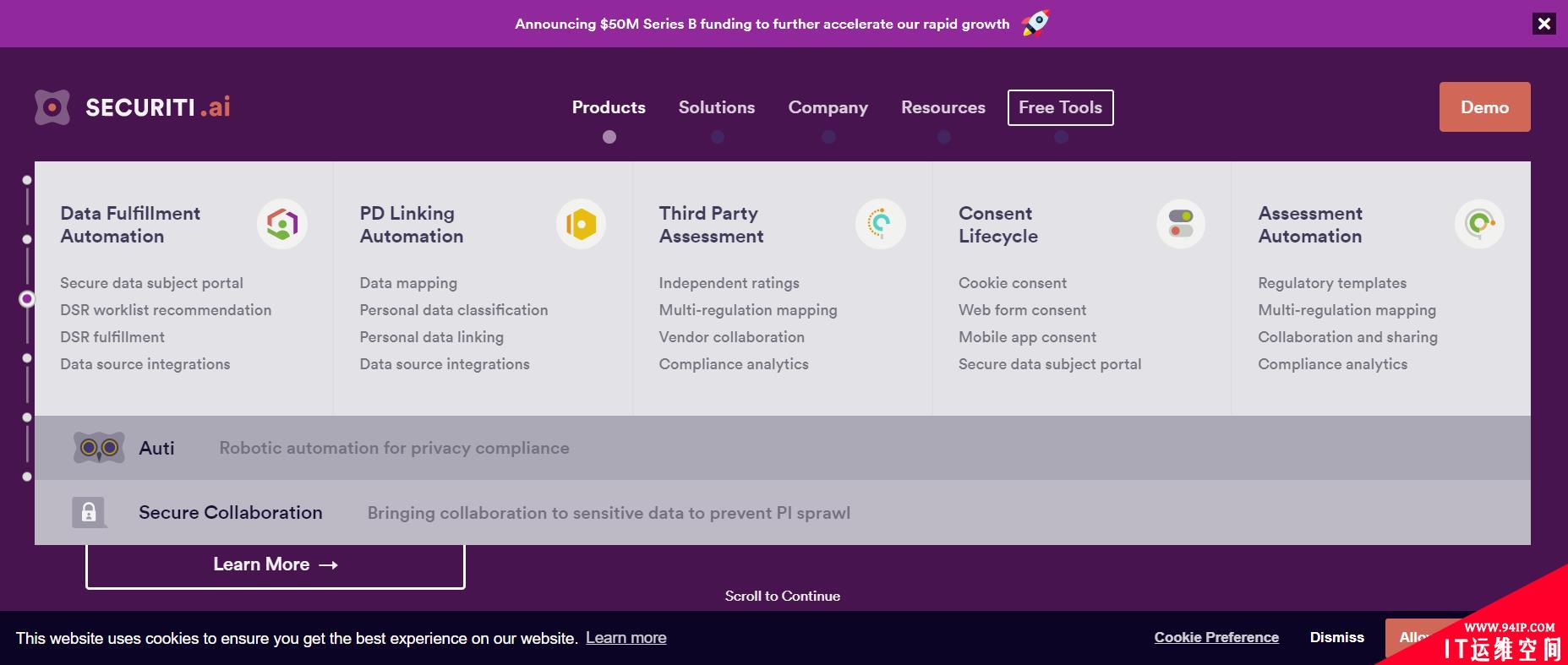Click 'Robotic automation for privacy compliance'

(395, 448)
